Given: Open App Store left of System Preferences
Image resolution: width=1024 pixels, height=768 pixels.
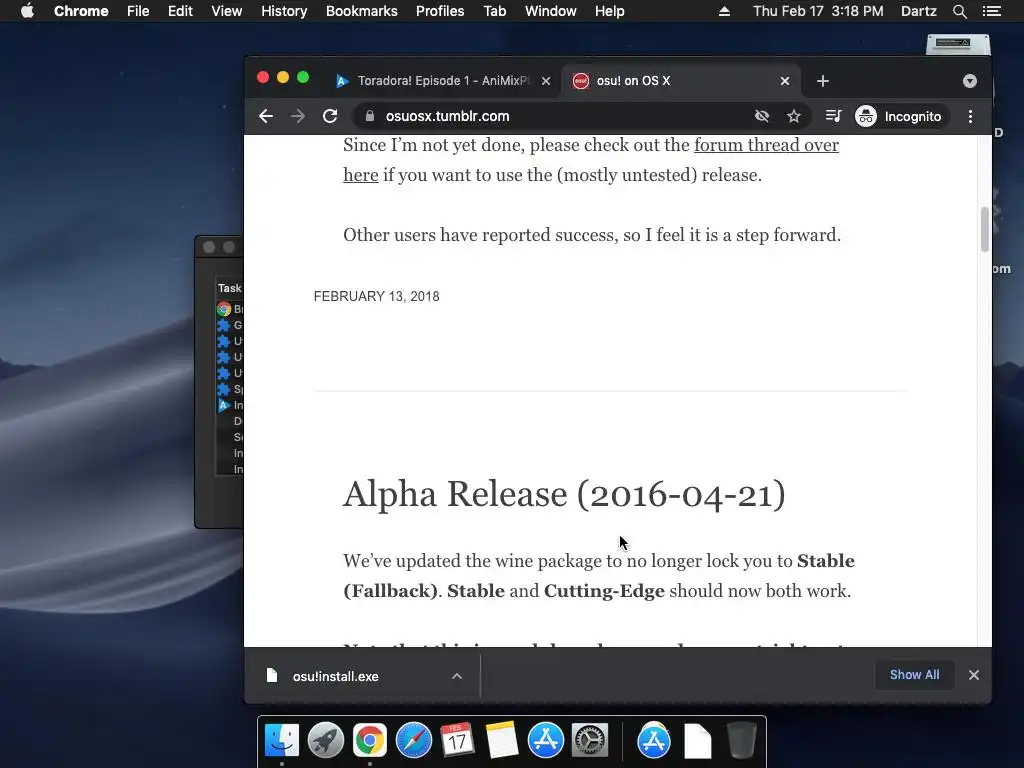Looking at the screenshot, I should [x=545, y=741].
